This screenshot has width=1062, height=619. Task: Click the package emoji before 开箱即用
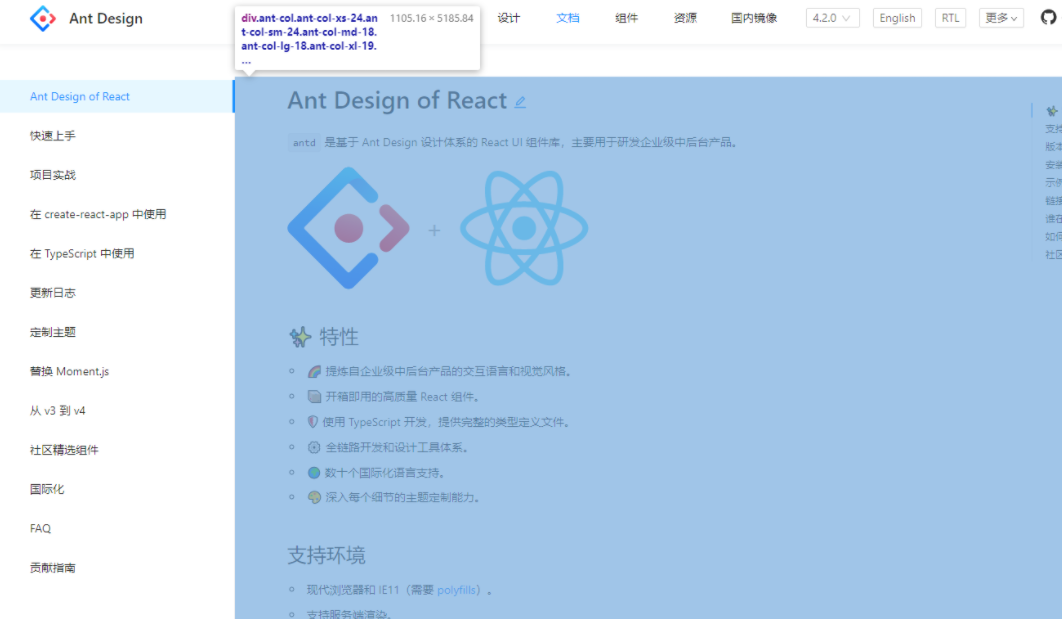[314, 396]
